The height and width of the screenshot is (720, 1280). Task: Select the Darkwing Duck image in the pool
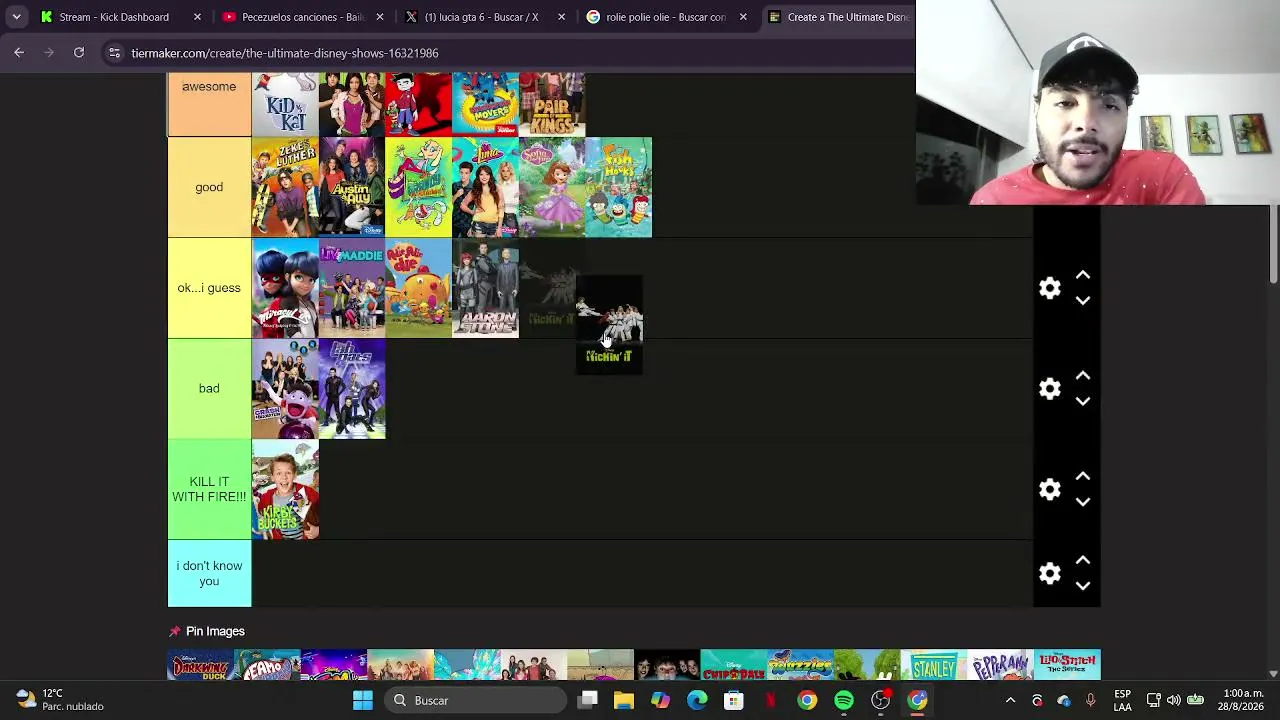coord(200,665)
